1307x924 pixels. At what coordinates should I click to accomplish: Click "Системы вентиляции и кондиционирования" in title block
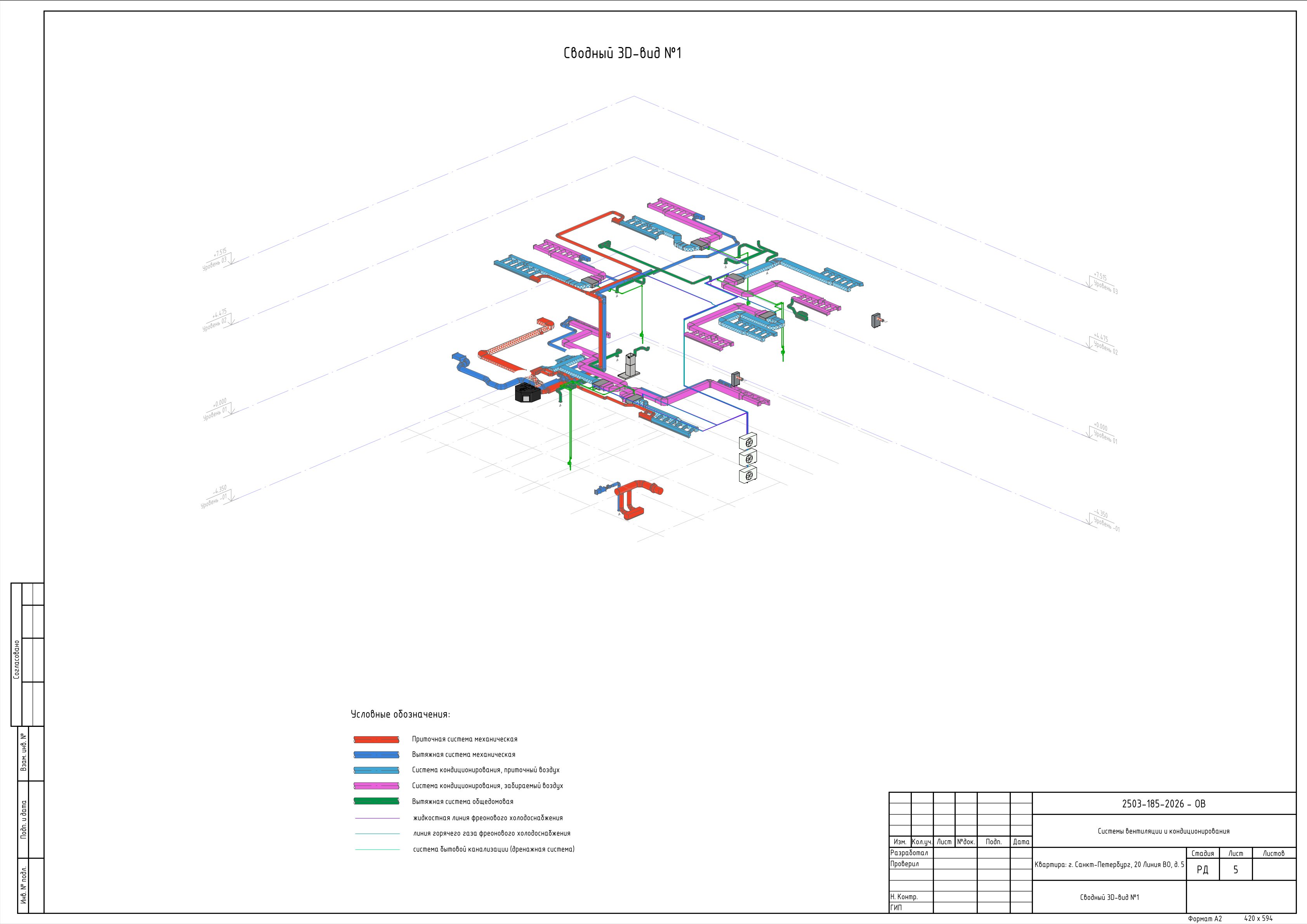(x=1163, y=831)
